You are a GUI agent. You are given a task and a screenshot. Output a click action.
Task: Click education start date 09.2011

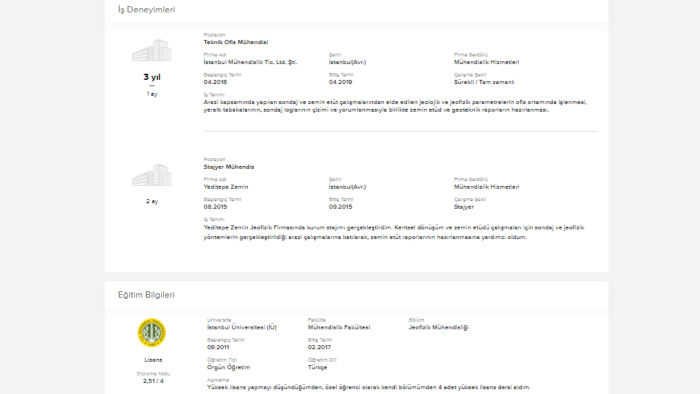coord(218,347)
